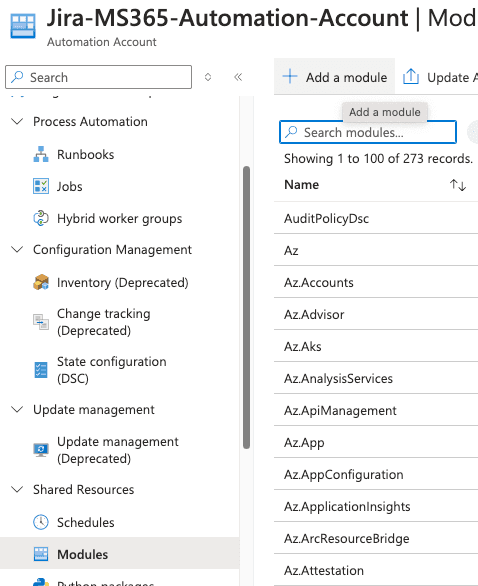This screenshot has width=478, height=586.
Task: Click the 'Showing 1 to 100 of 273 records' text
Action: (378, 158)
